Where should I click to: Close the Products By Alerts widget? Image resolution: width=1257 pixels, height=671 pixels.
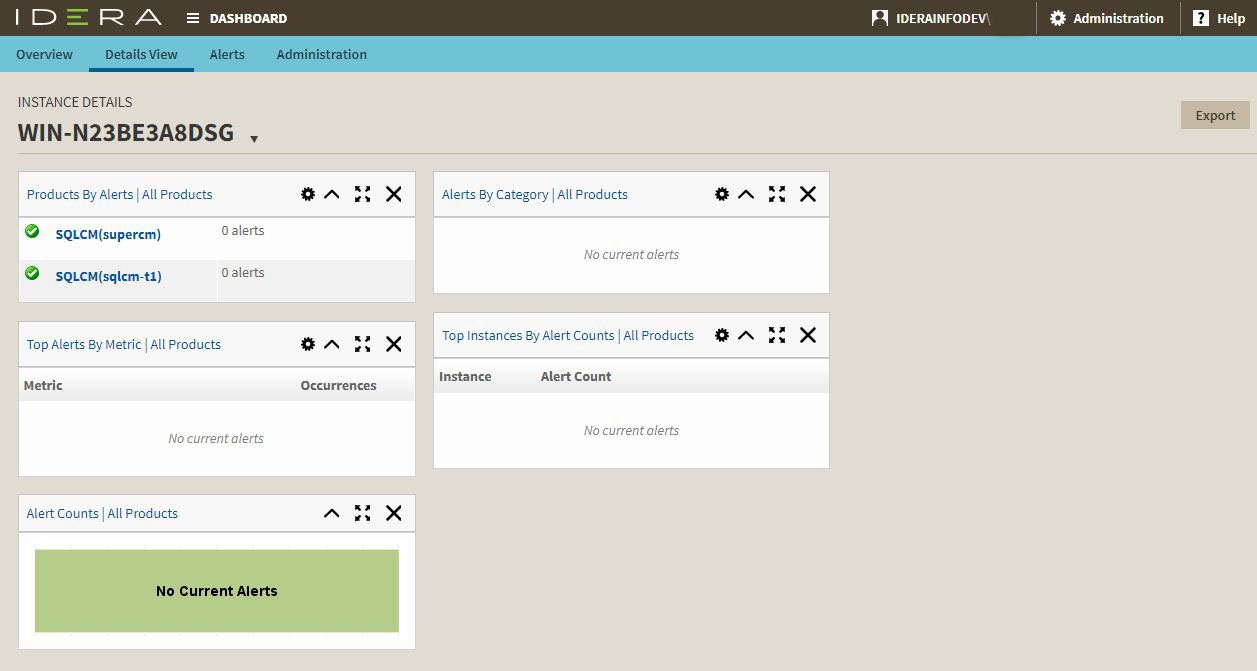coord(394,194)
